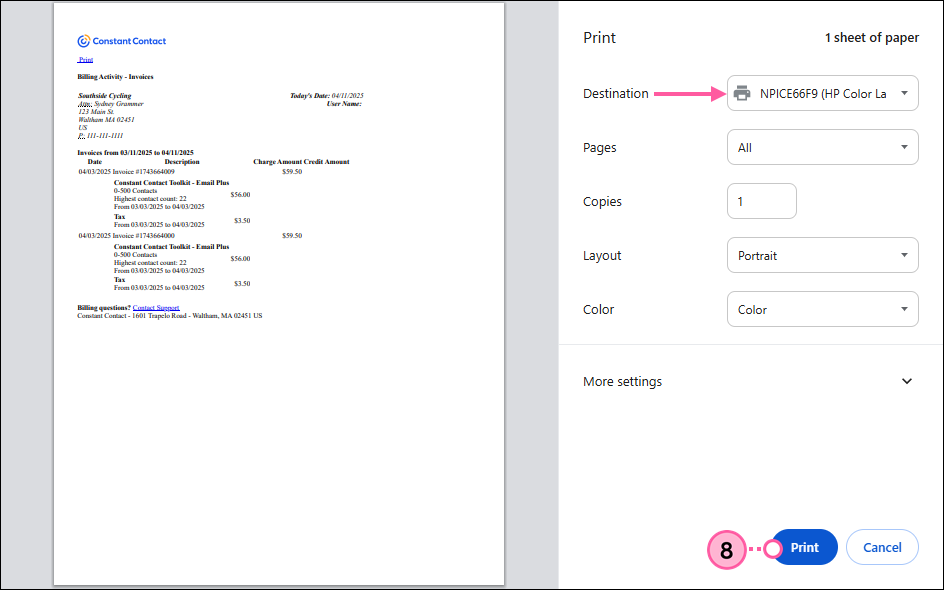The height and width of the screenshot is (590, 944).
Task: Click Invoice #1743664000 row
Action: [x=190, y=235]
